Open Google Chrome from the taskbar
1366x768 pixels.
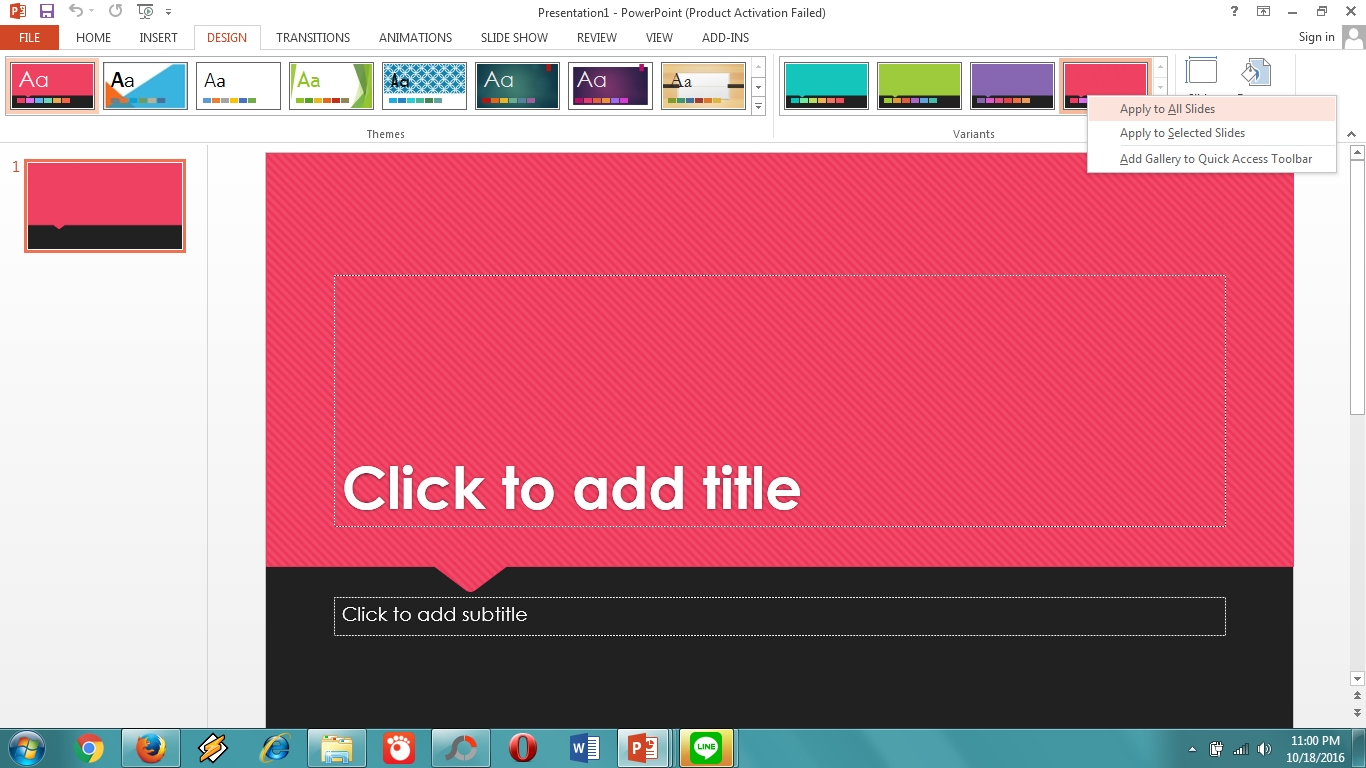(89, 748)
